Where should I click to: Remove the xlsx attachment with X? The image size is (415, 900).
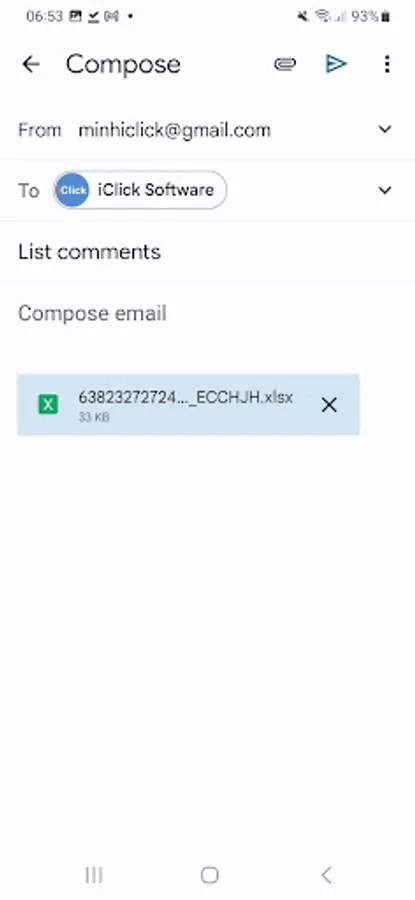[329, 405]
